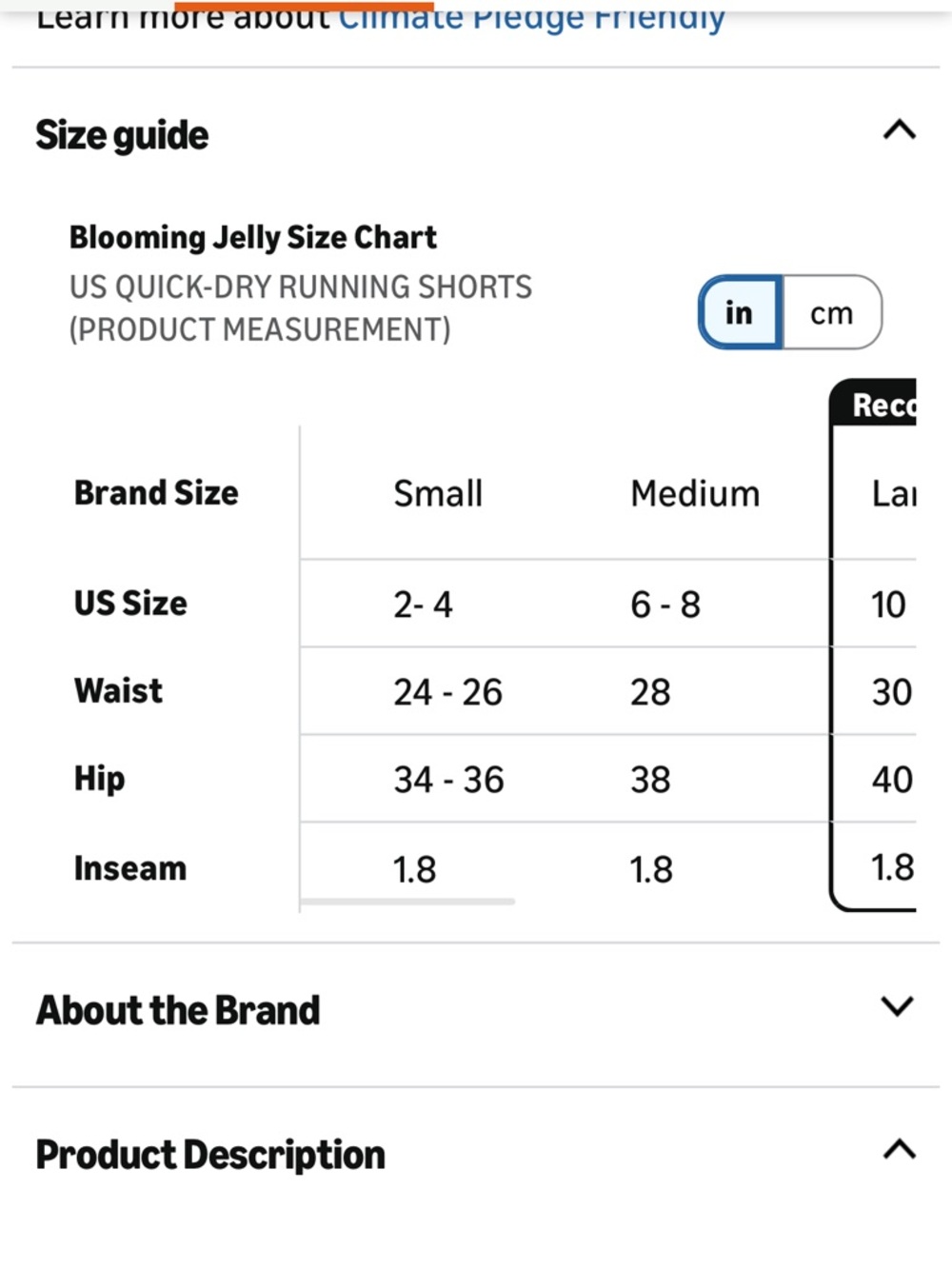Expand the About the Brand chevron
Screen dimensions: 952x1269
point(898,1006)
